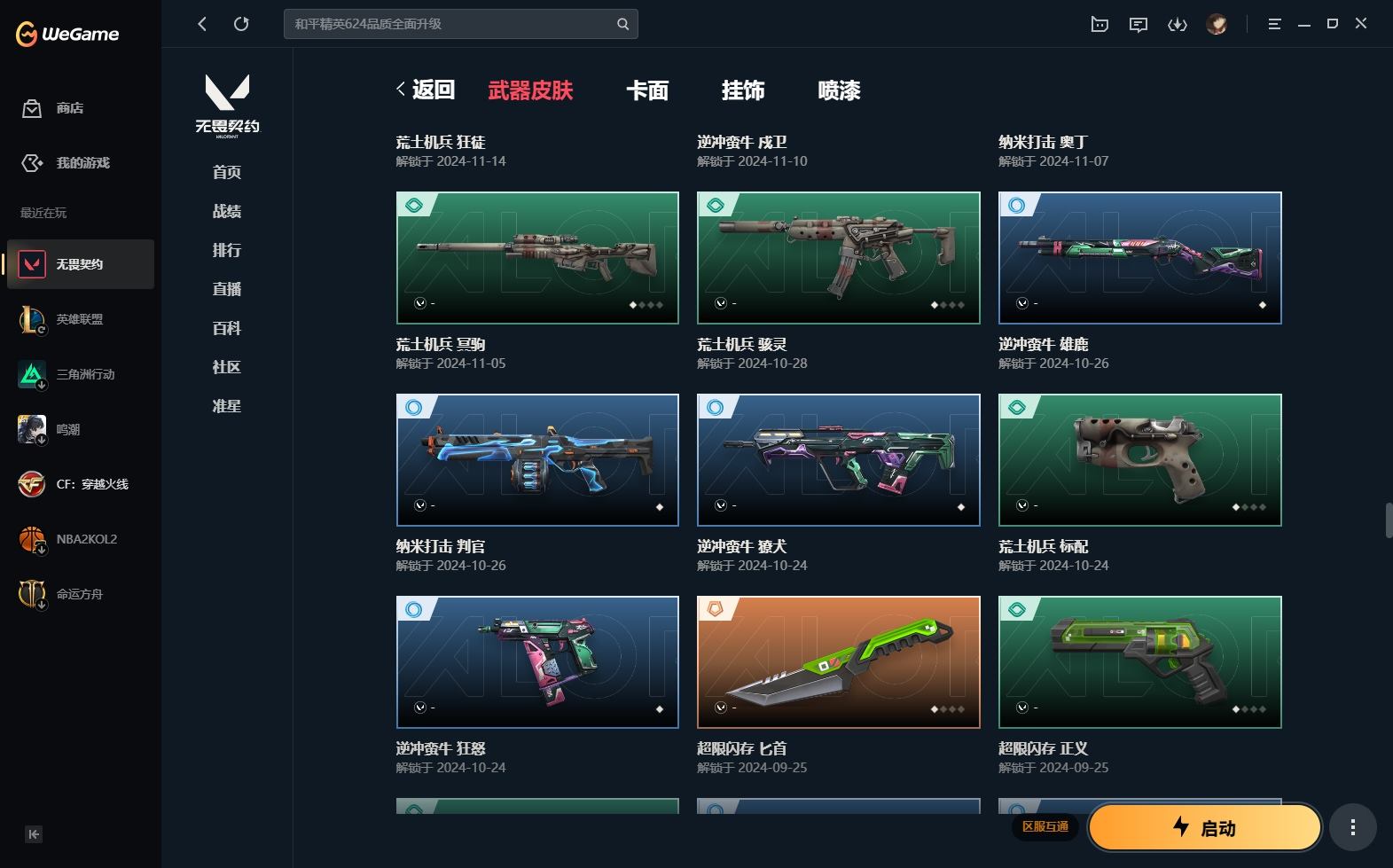The height and width of the screenshot is (868, 1393).
Task: Open the 商店 shop icon
Action: (x=32, y=108)
